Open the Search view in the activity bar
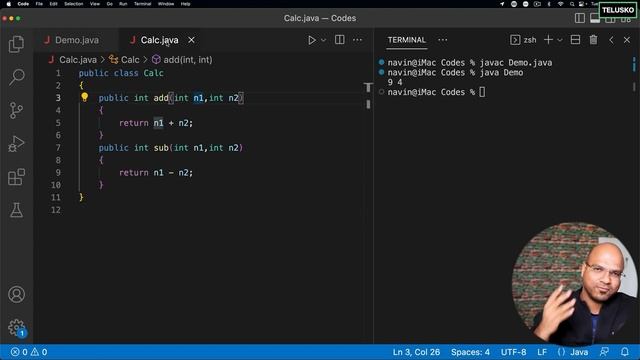Viewport: 640px width, 360px height. click(x=16, y=77)
